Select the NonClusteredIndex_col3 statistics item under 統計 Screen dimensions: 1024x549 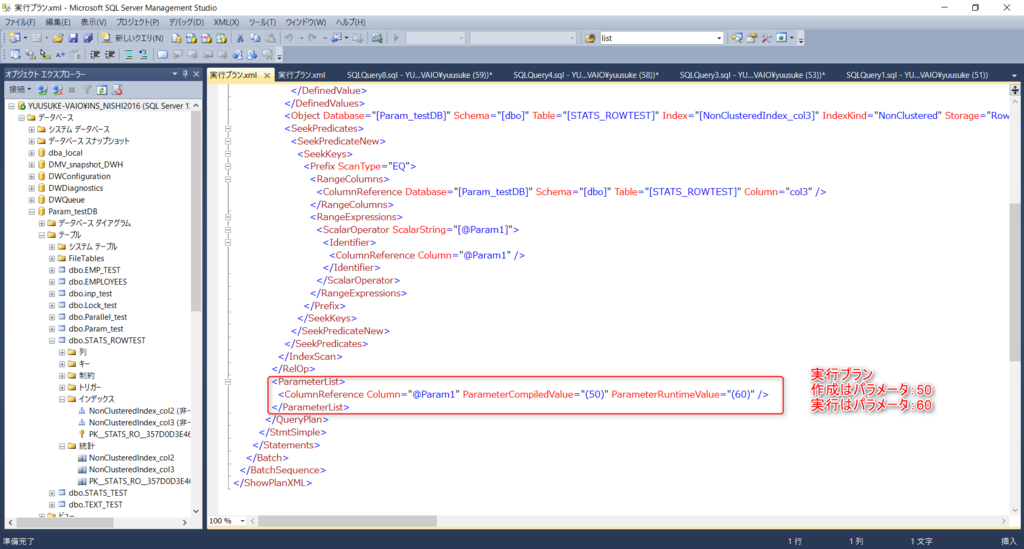[131, 469]
